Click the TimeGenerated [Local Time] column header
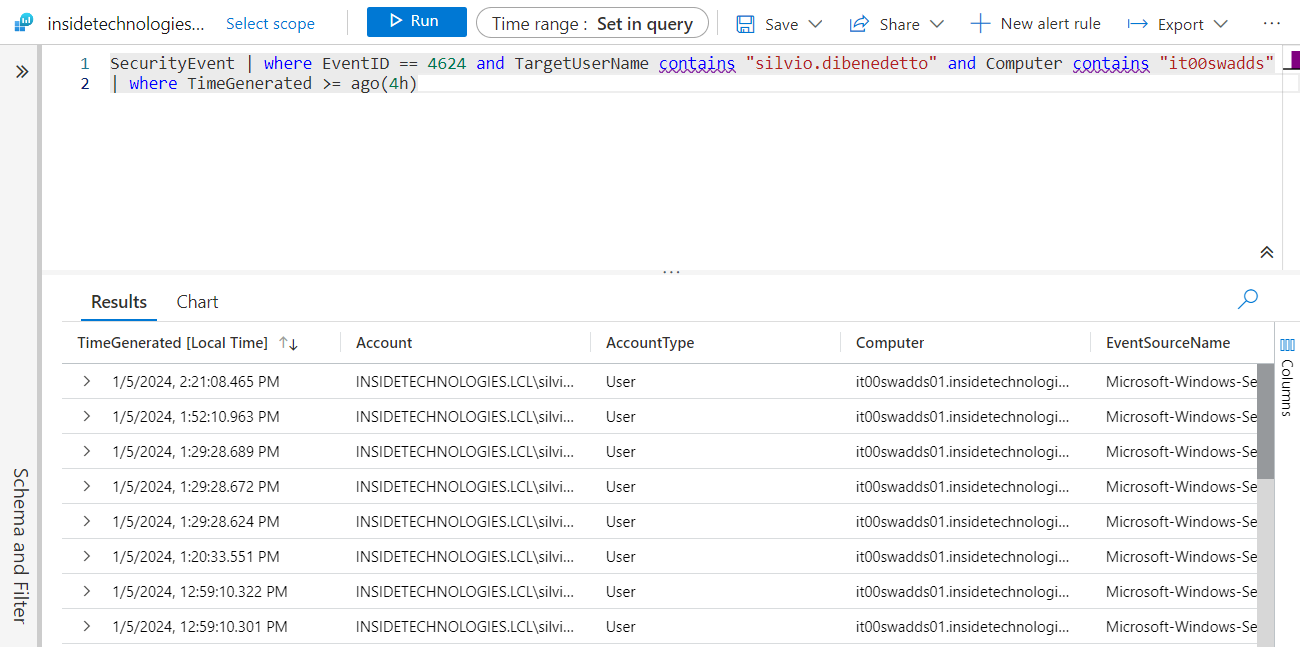 (173, 343)
